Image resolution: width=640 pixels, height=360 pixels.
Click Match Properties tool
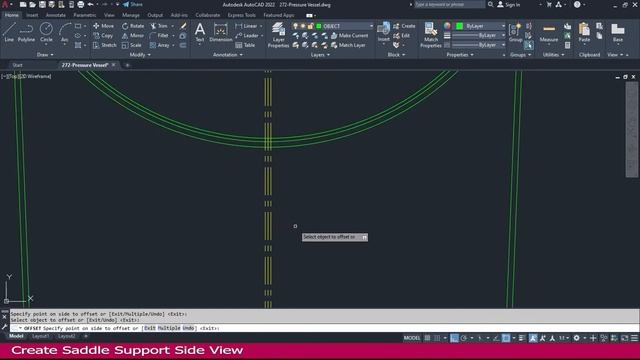[x=431, y=35]
